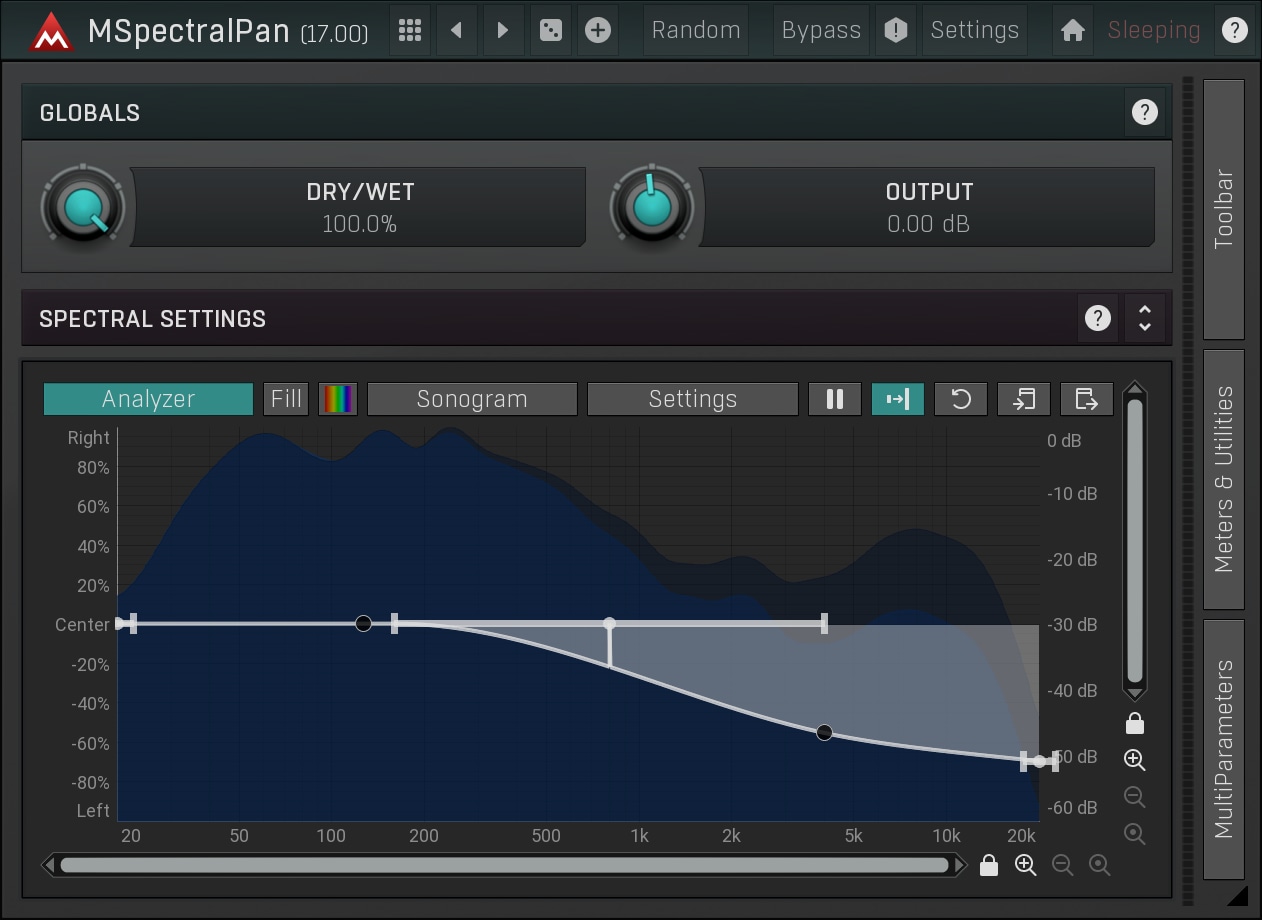This screenshot has height=920, width=1262.
Task: Click the horizontal graph scrollbar
Action: pos(504,865)
